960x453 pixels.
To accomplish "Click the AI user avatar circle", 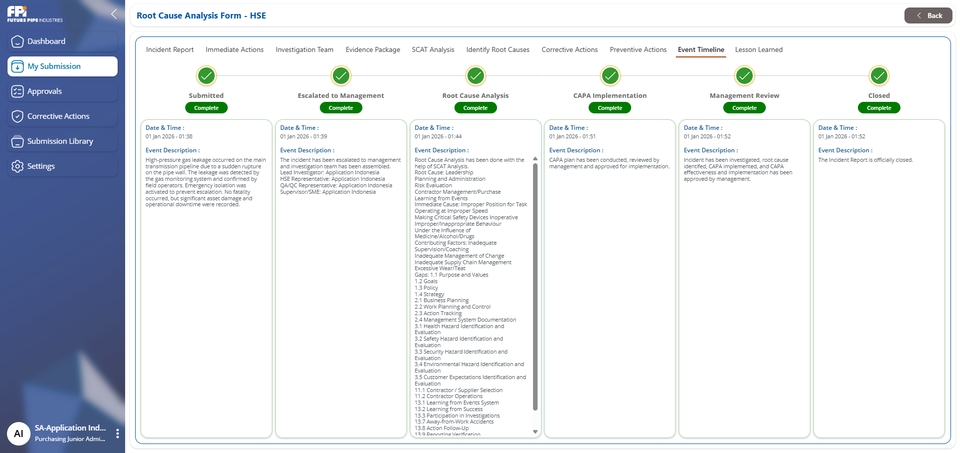I will pos(17,433).
